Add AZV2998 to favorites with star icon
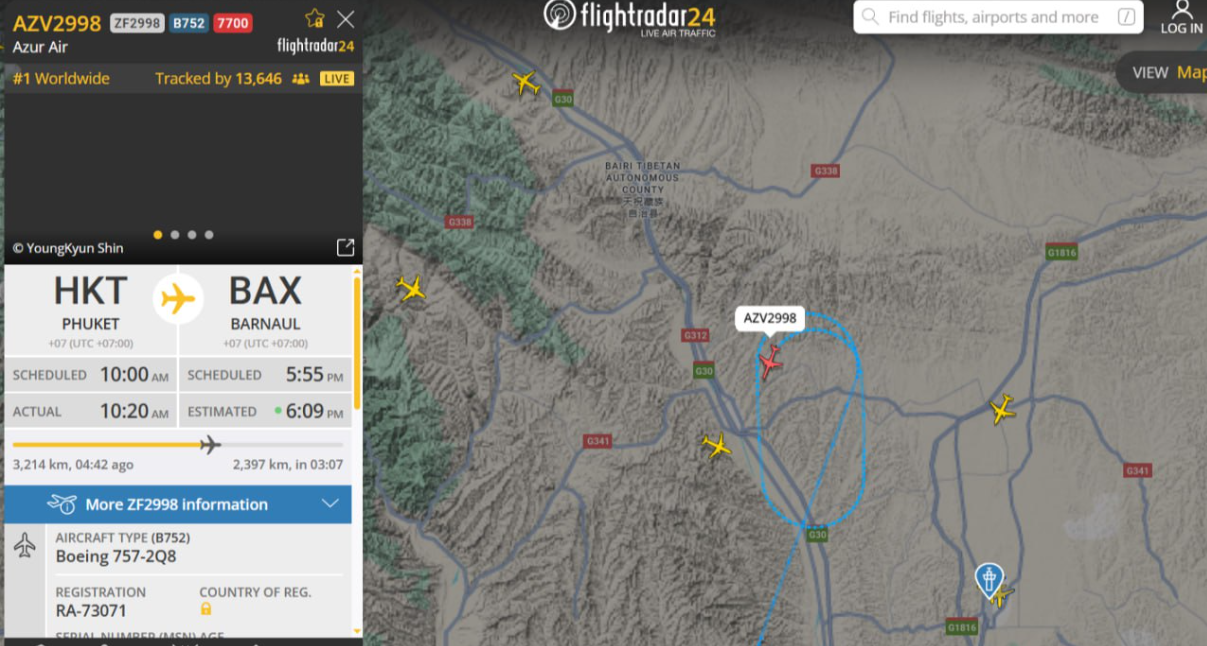Image resolution: width=1207 pixels, height=646 pixels. (315, 18)
